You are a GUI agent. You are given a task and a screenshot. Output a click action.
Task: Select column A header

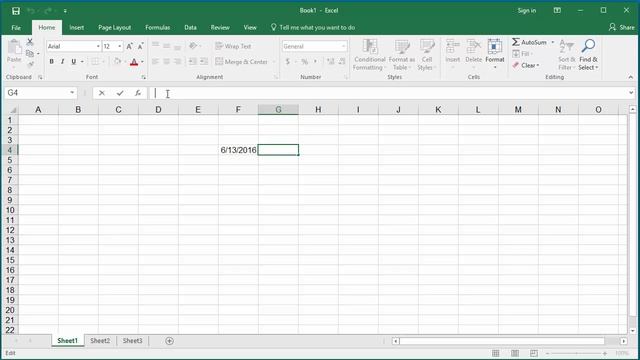pos(38,109)
